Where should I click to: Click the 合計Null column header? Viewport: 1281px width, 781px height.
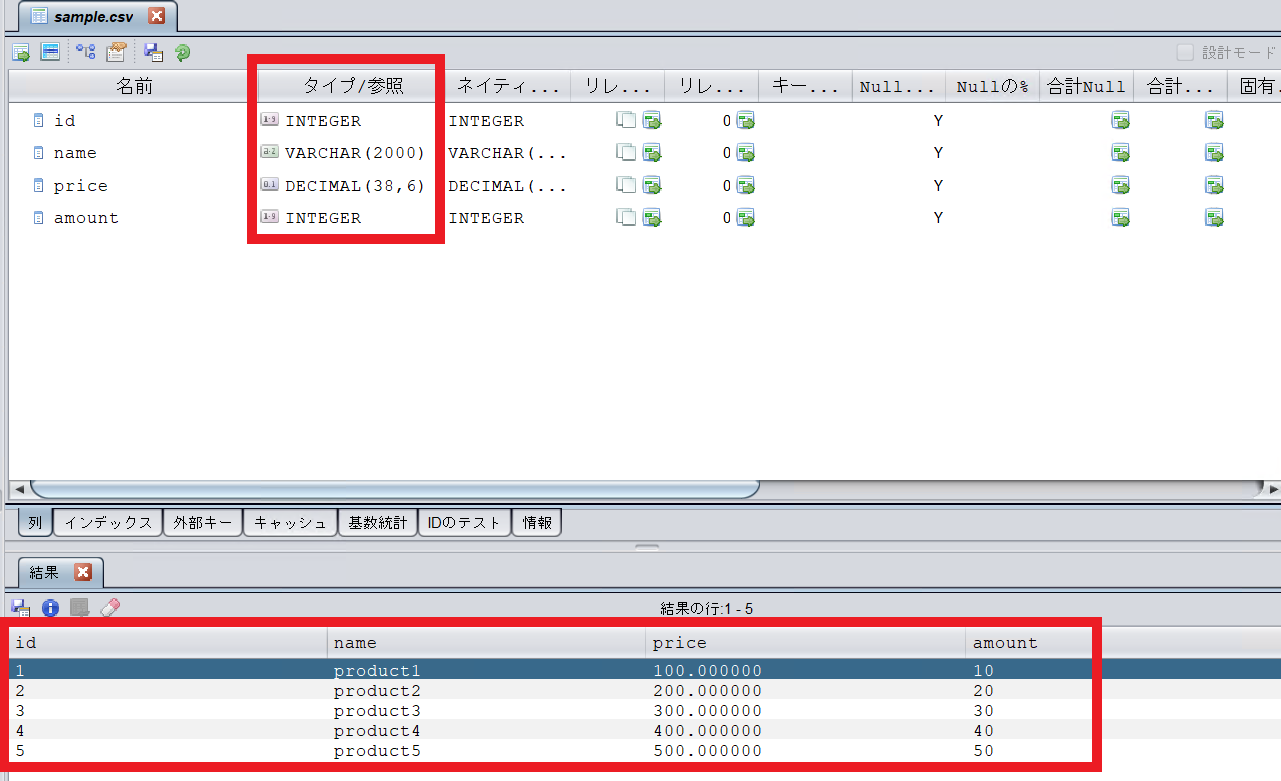click(1087, 87)
